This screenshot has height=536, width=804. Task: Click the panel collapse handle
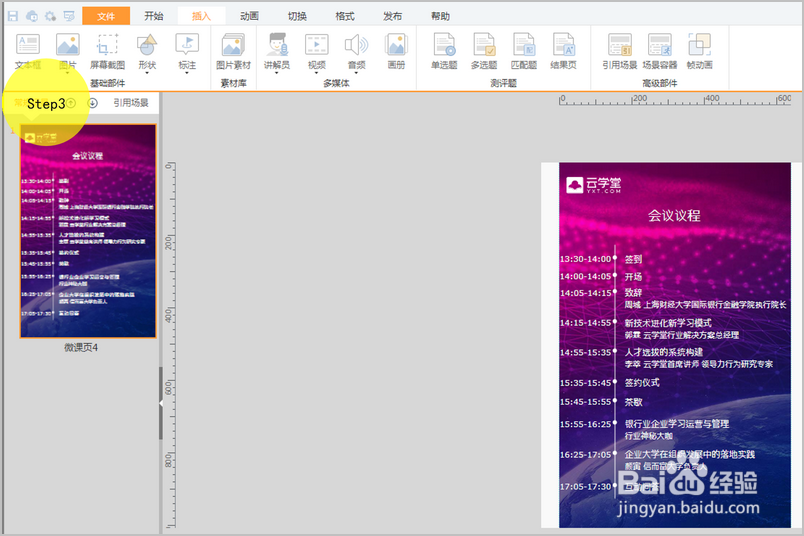[160, 403]
